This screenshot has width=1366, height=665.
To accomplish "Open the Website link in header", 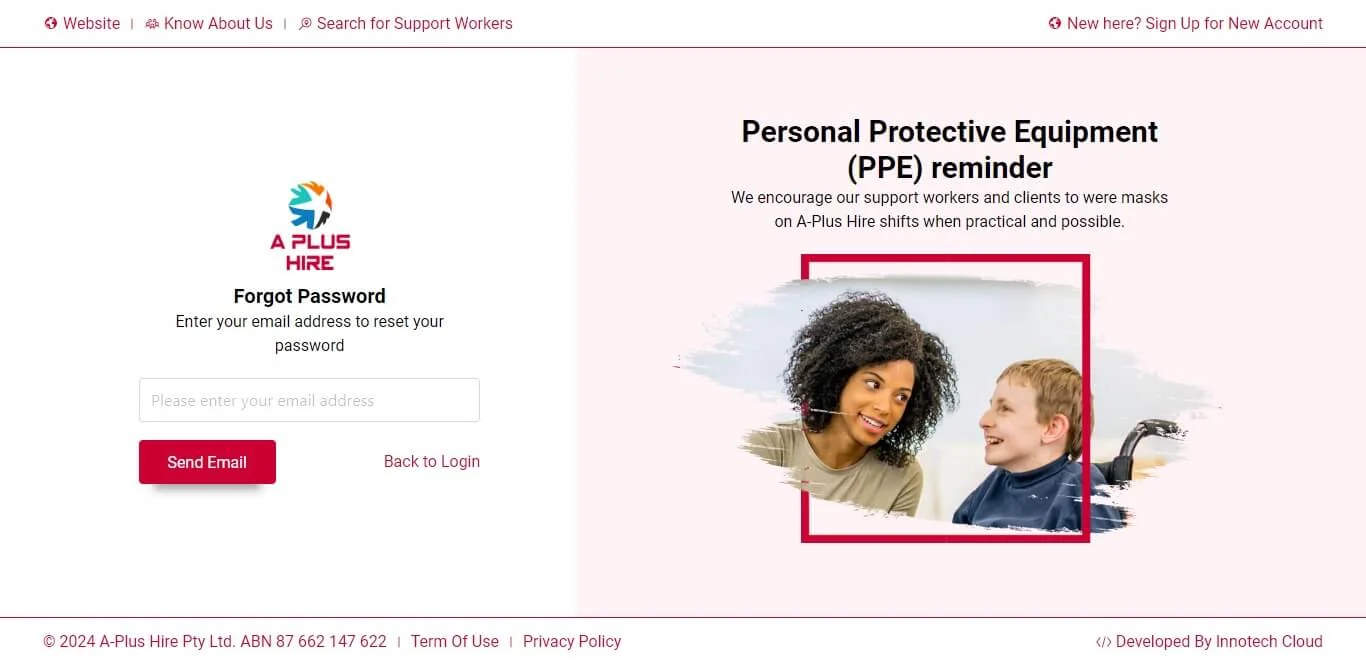I will (x=91, y=24).
